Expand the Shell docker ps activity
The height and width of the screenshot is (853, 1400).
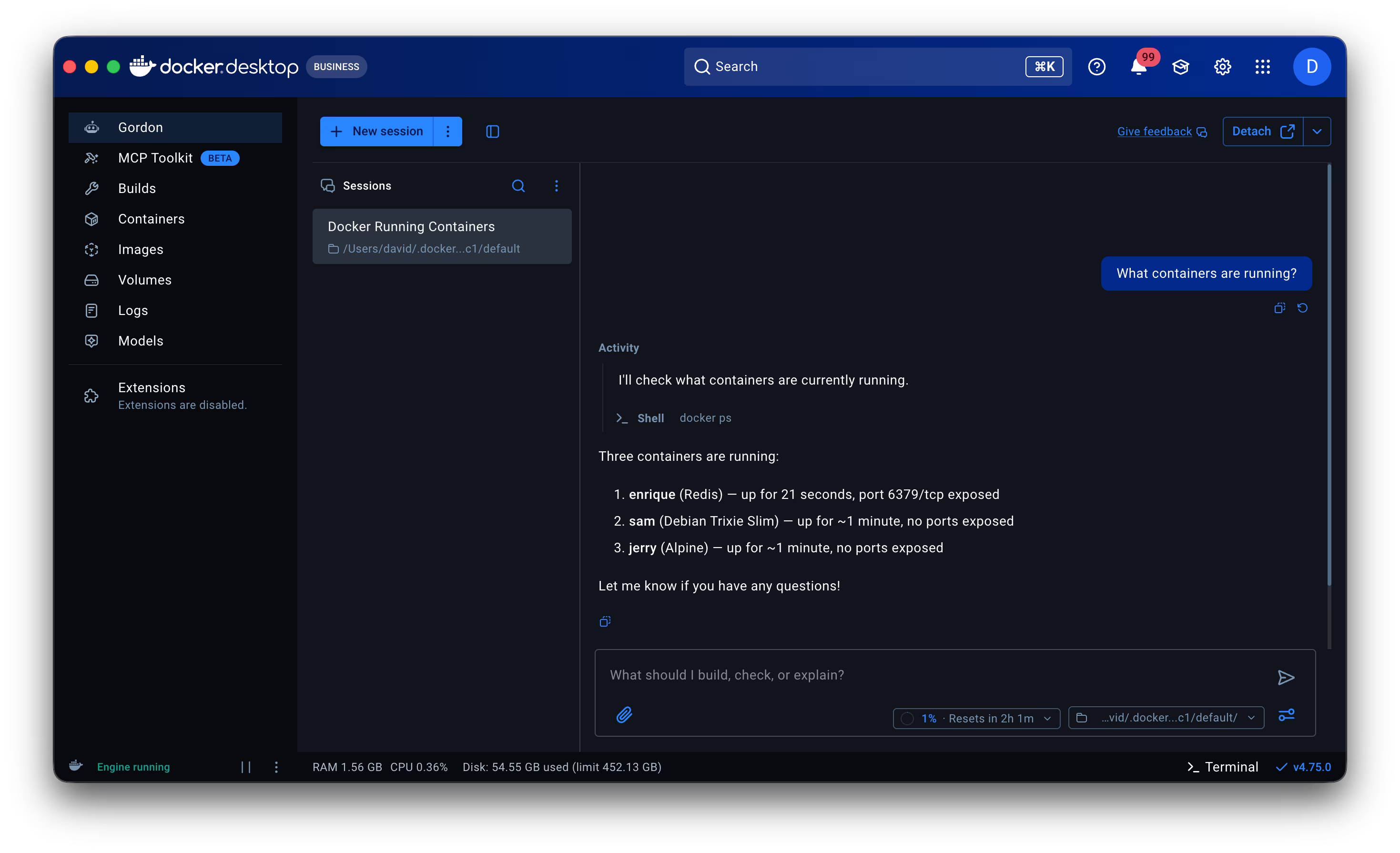(x=674, y=418)
